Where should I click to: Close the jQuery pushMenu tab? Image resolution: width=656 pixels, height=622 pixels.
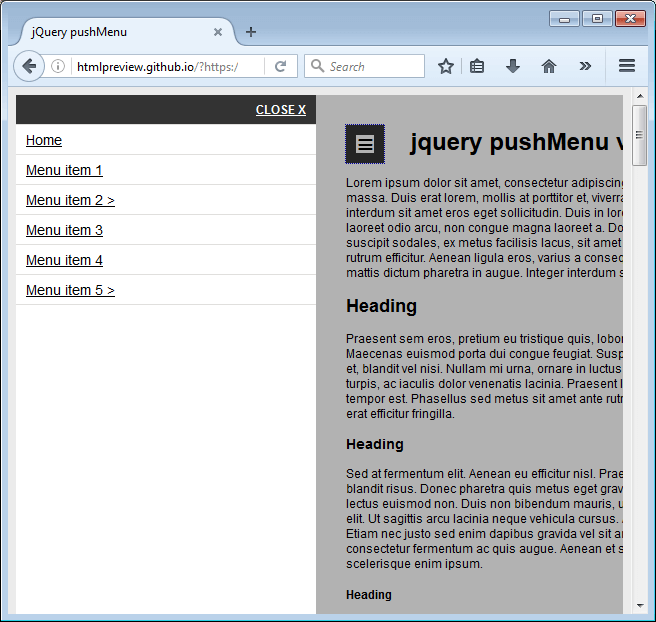pyautogui.click(x=218, y=32)
